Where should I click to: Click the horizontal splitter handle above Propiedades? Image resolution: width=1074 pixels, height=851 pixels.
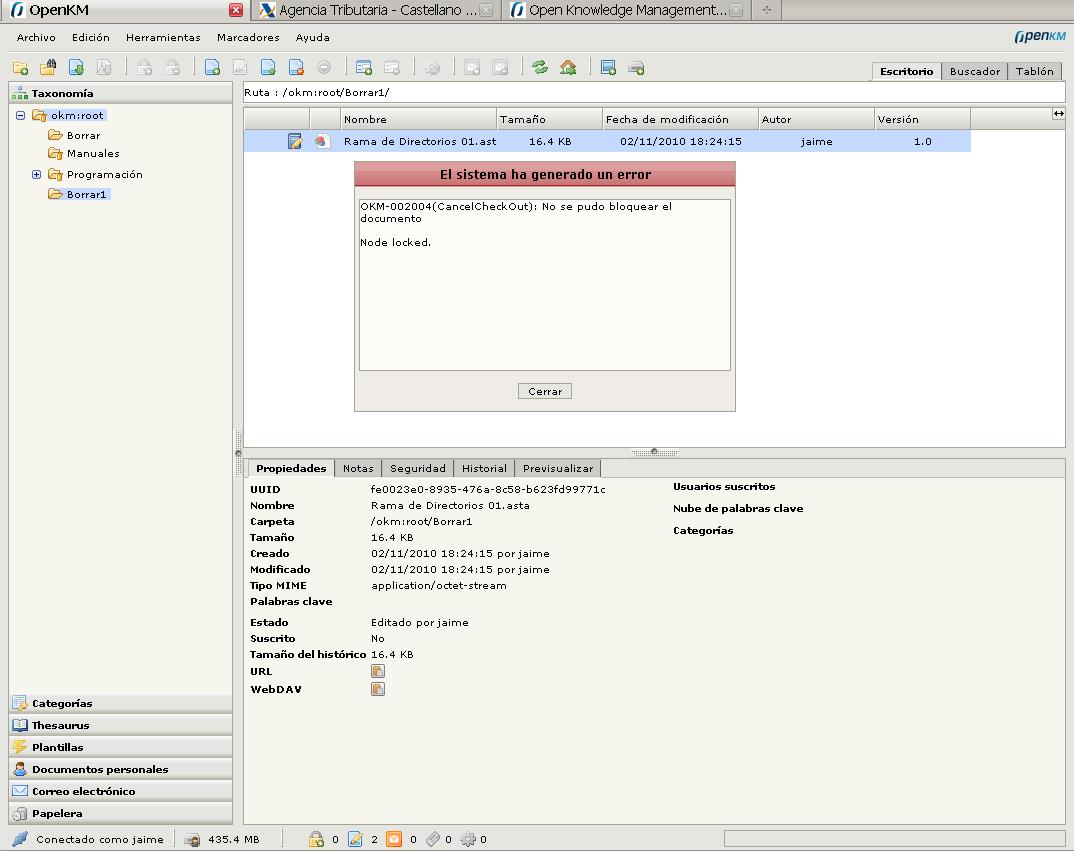click(x=655, y=452)
